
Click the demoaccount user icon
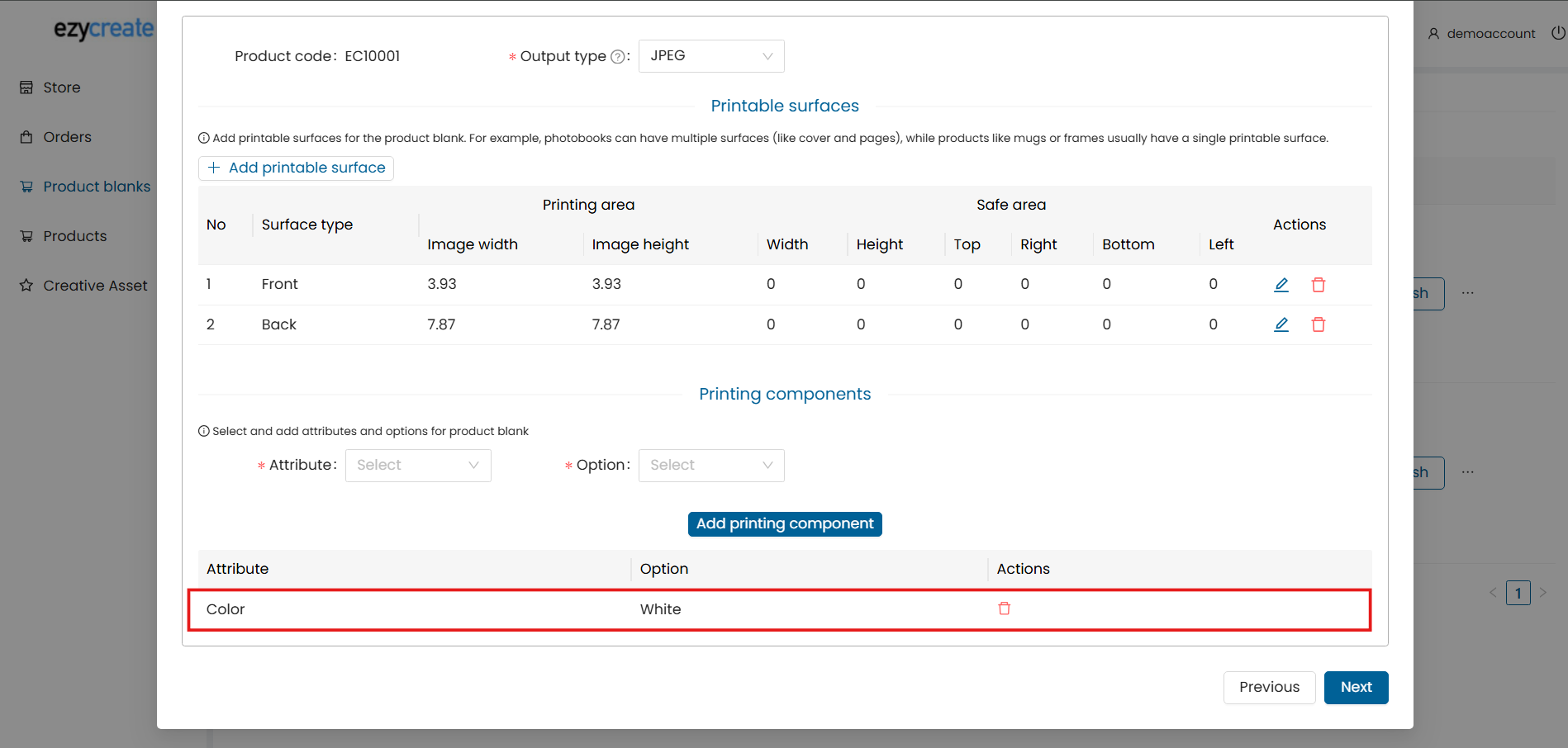click(1434, 34)
